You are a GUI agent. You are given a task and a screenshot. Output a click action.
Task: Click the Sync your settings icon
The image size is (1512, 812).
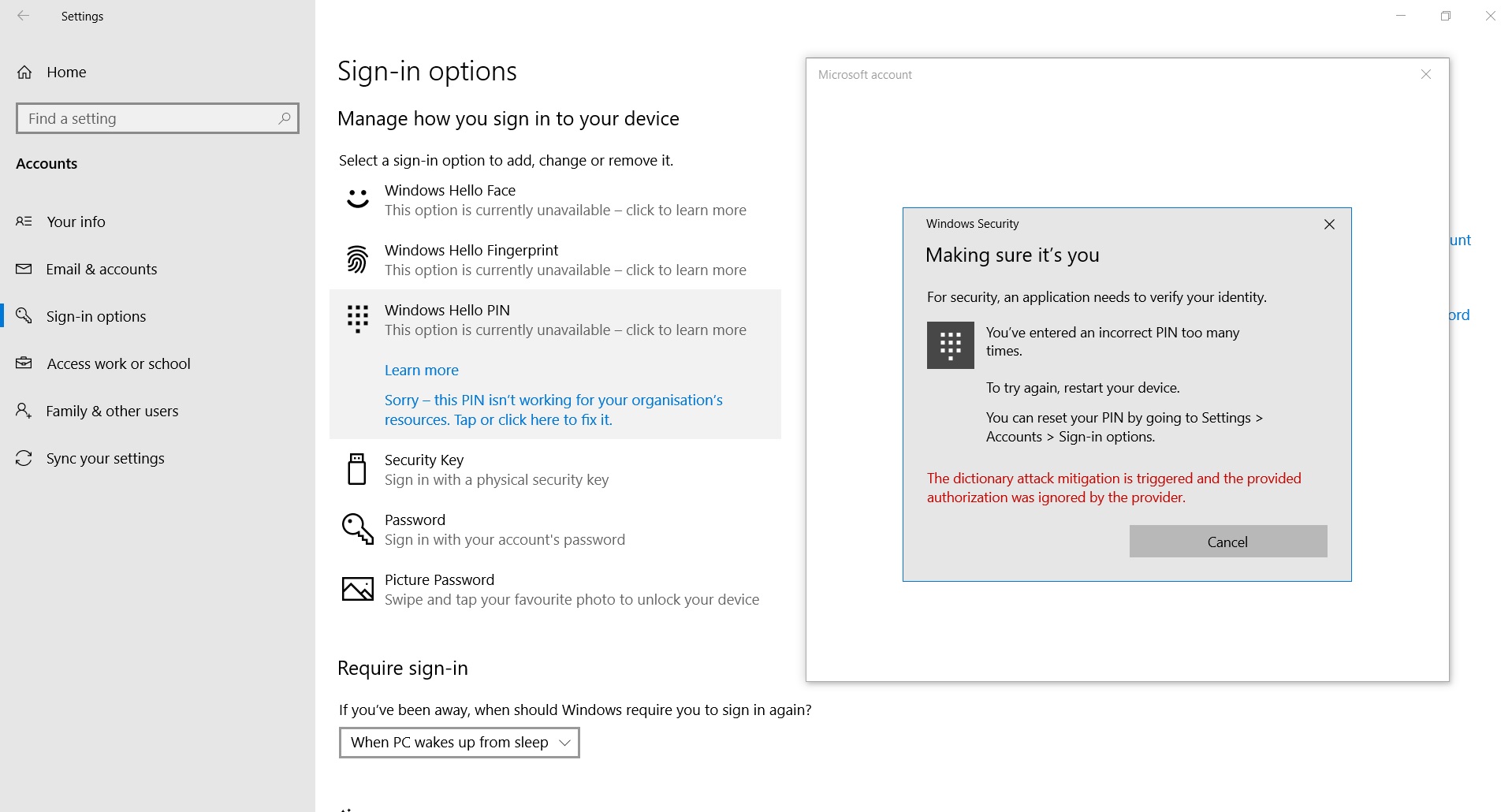tap(24, 458)
